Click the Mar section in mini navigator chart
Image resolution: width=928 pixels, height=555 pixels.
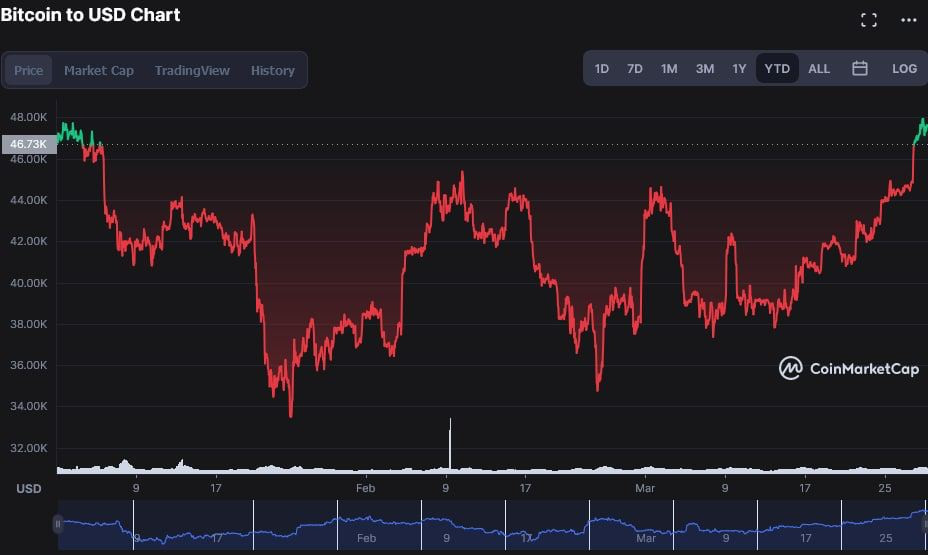tap(631, 525)
